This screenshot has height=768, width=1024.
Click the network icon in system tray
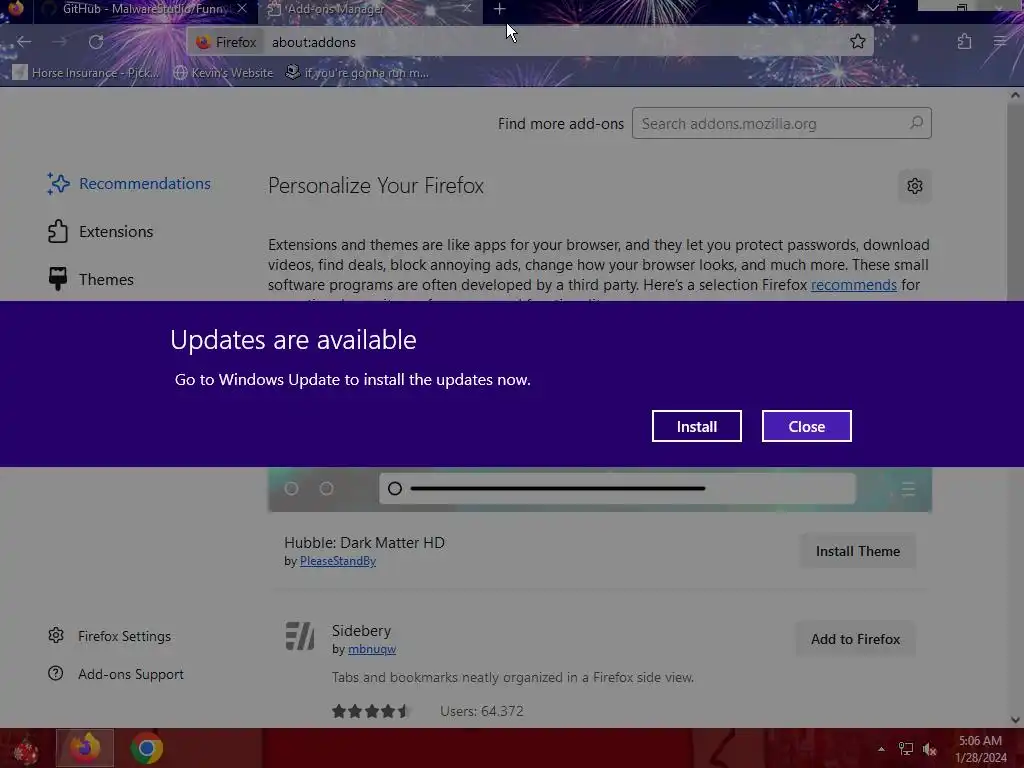click(905, 749)
